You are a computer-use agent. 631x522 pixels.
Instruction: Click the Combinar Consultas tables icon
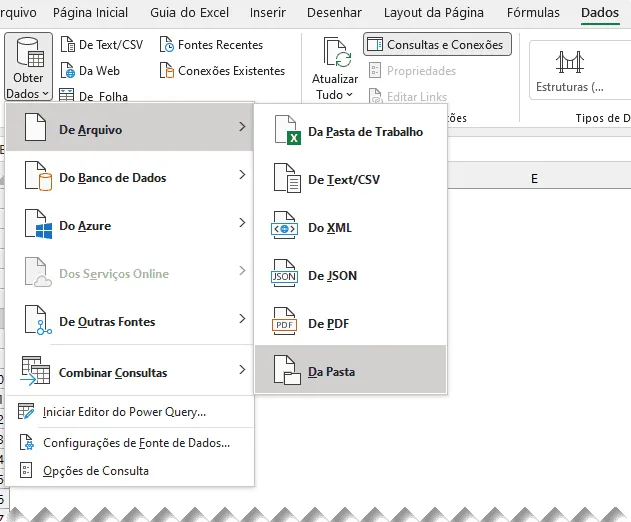(x=35, y=370)
